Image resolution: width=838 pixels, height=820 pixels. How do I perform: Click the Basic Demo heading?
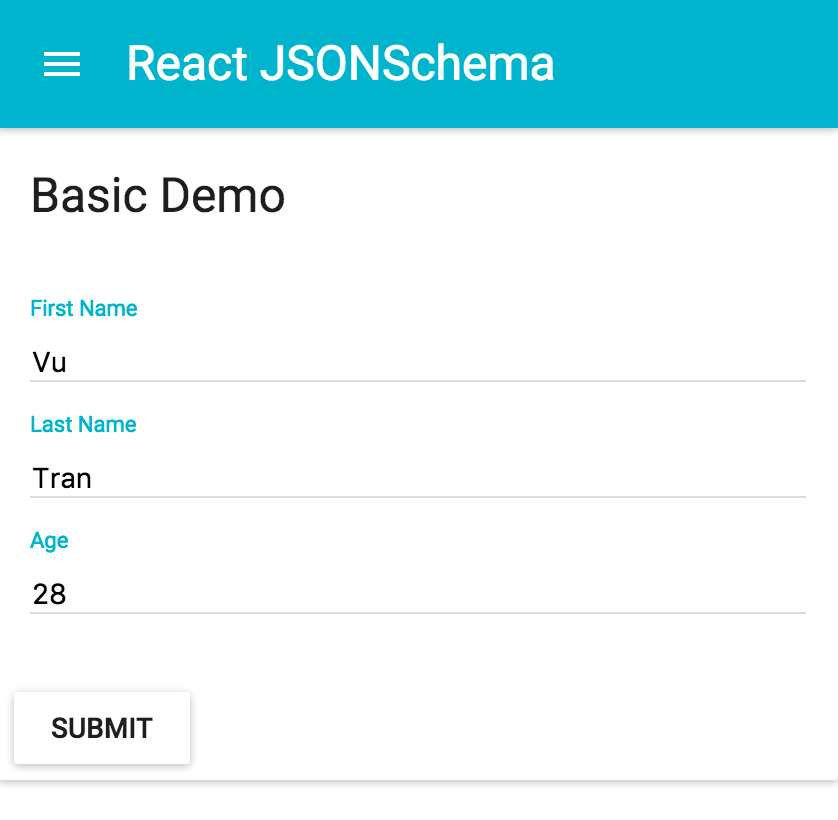coord(158,196)
